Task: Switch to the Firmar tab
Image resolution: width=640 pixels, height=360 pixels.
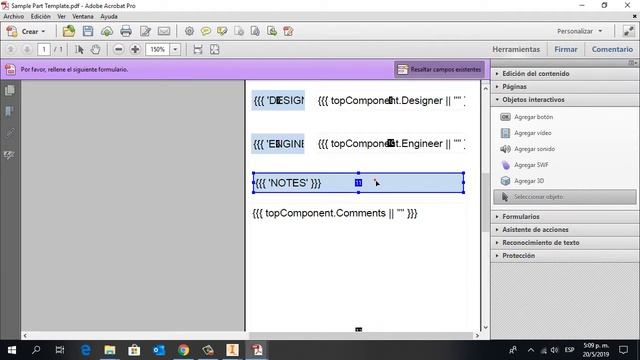Action: tap(566, 49)
